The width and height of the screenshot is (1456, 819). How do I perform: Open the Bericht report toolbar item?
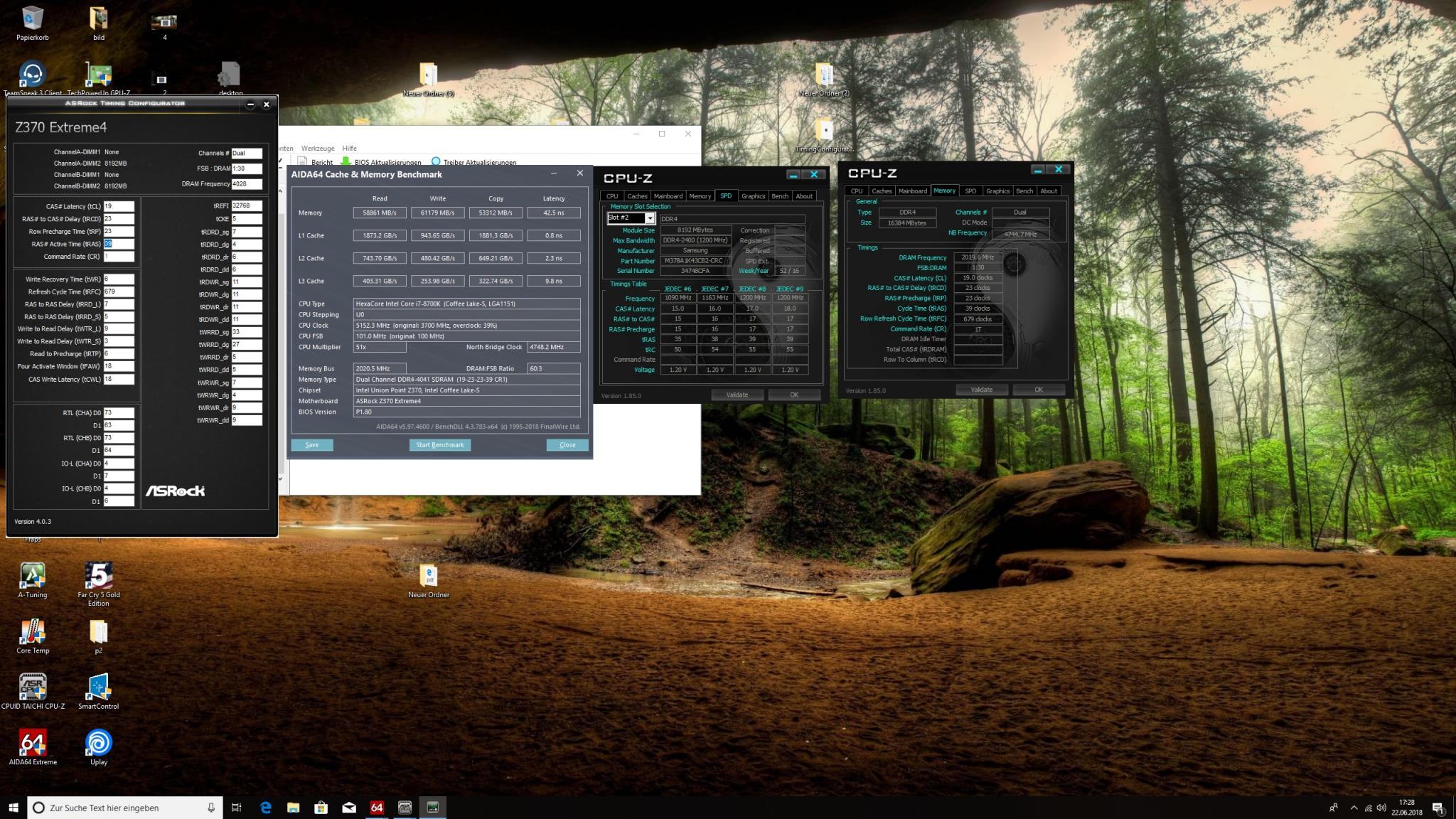point(315,162)
